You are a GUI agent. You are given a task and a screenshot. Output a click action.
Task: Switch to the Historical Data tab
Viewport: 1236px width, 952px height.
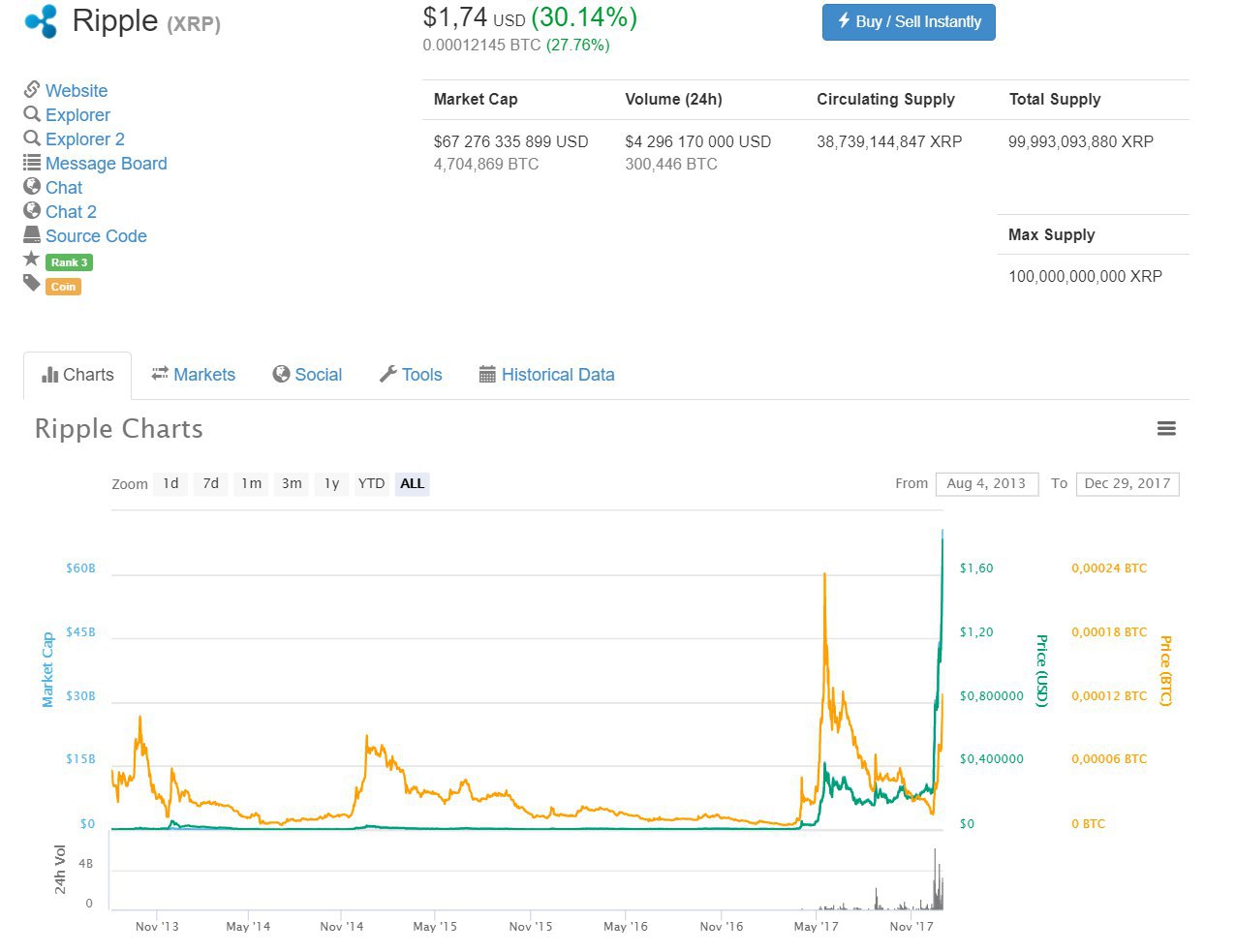tap(547, 375)
